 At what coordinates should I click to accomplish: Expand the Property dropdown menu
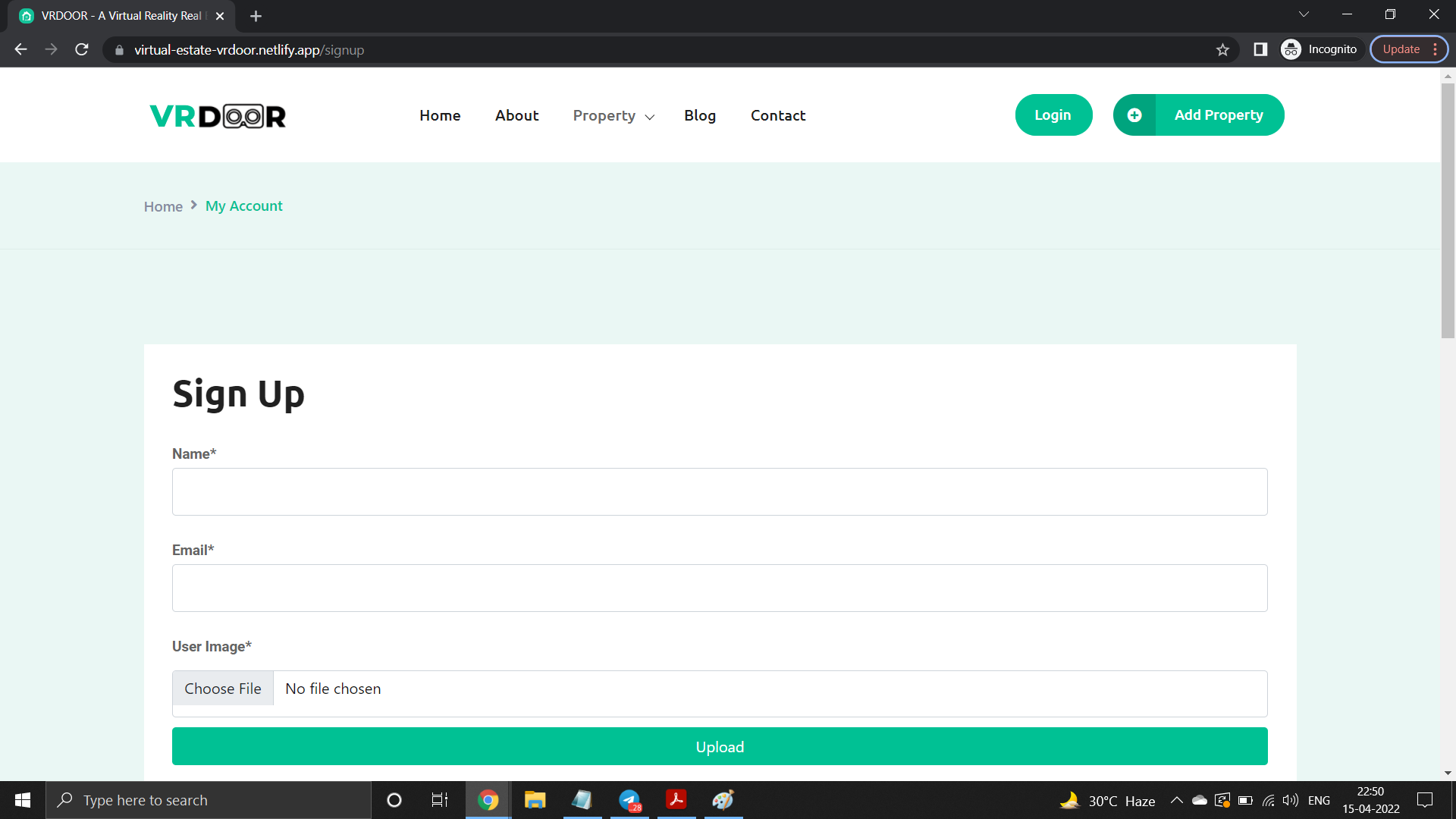point(613,116)
